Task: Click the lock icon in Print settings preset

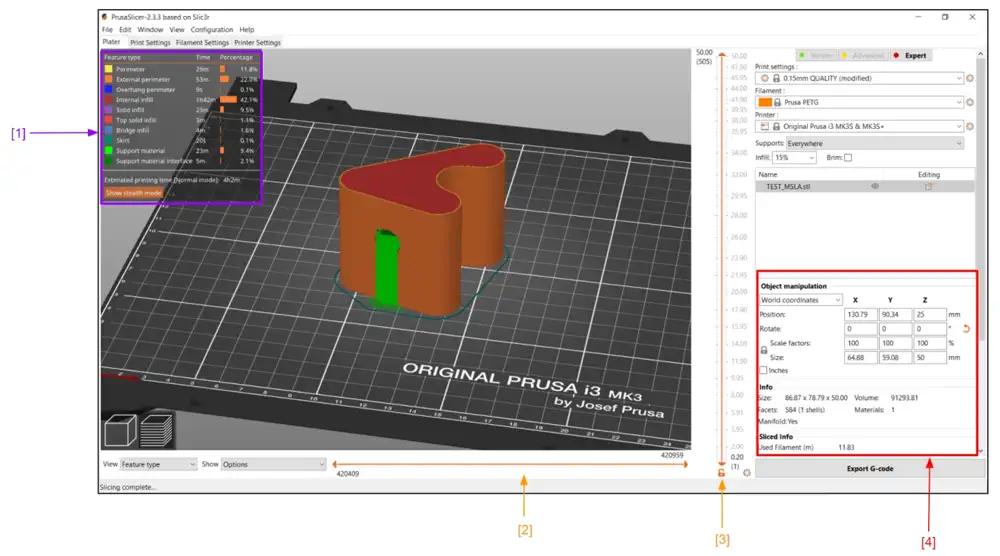Action: (x=776, y=78)
